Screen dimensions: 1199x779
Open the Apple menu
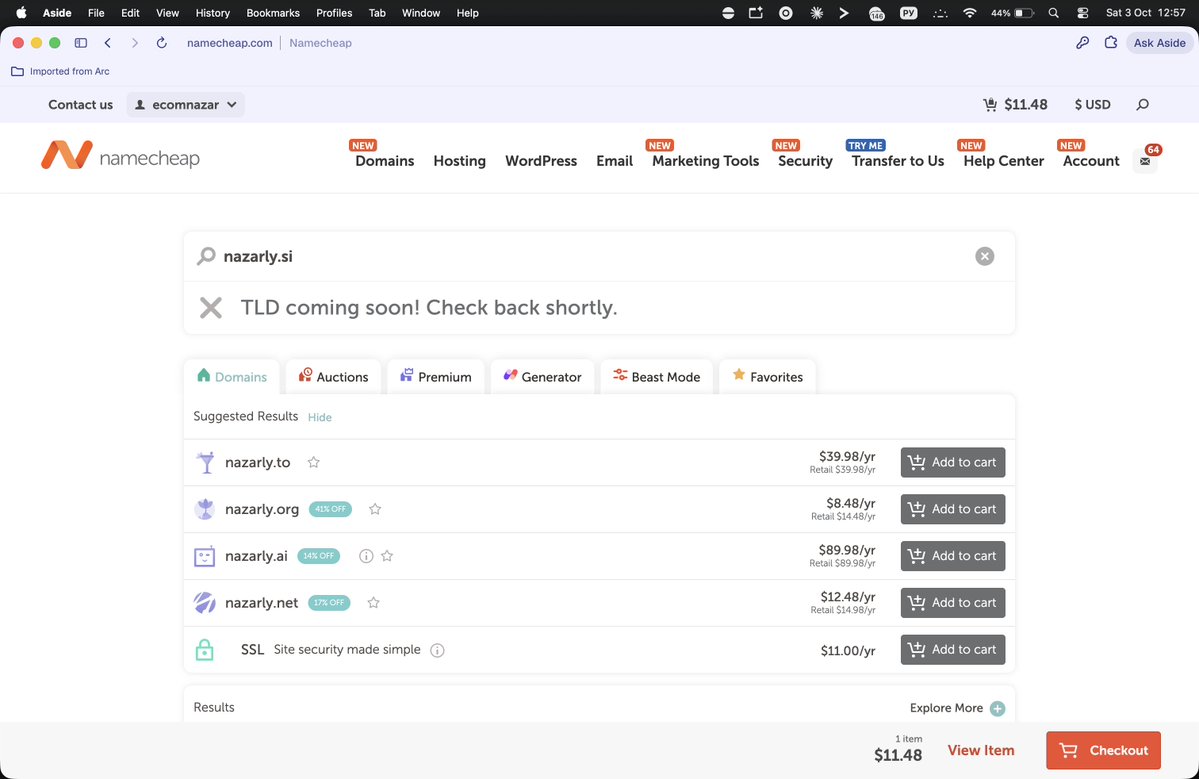(21, 13)
